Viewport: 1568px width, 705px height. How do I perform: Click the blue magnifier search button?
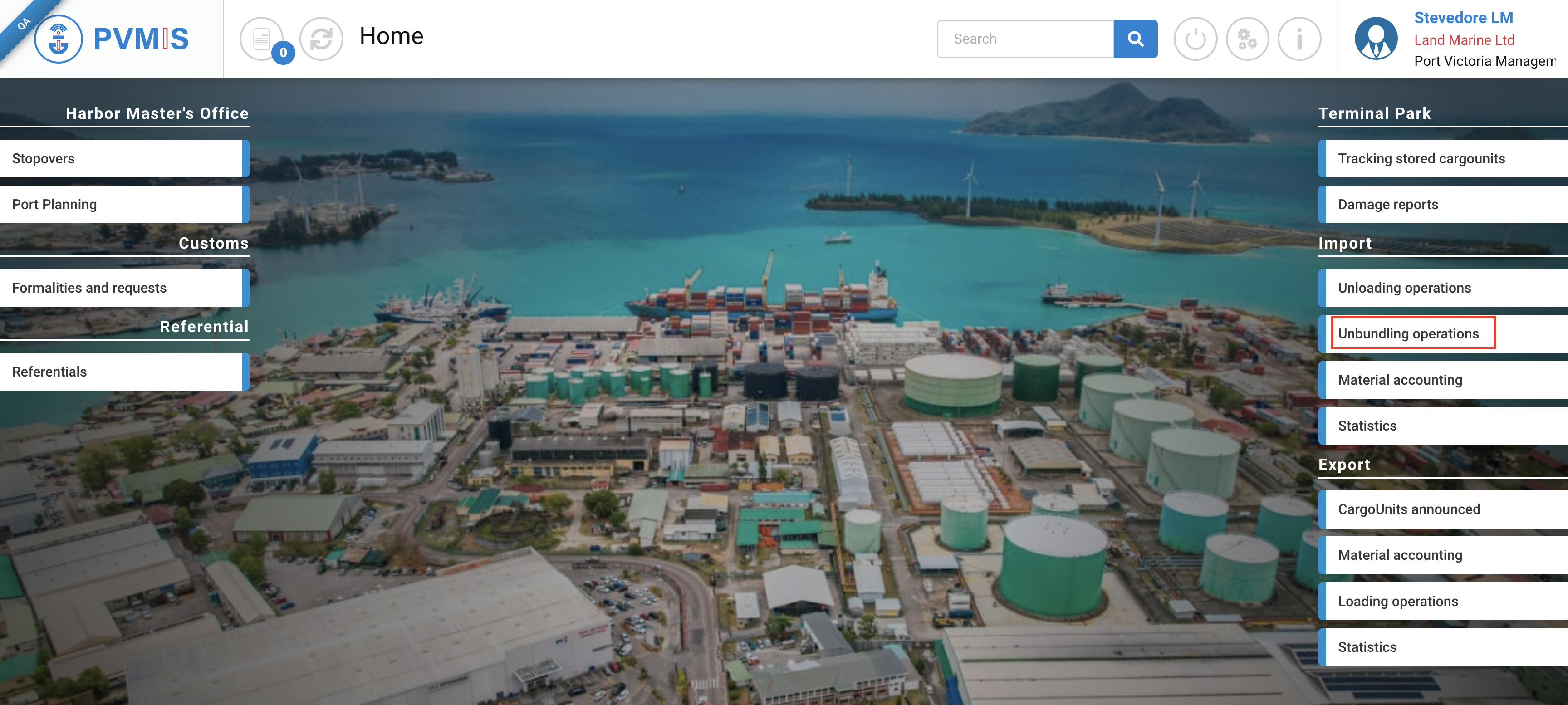click(x=1135, y=39)
